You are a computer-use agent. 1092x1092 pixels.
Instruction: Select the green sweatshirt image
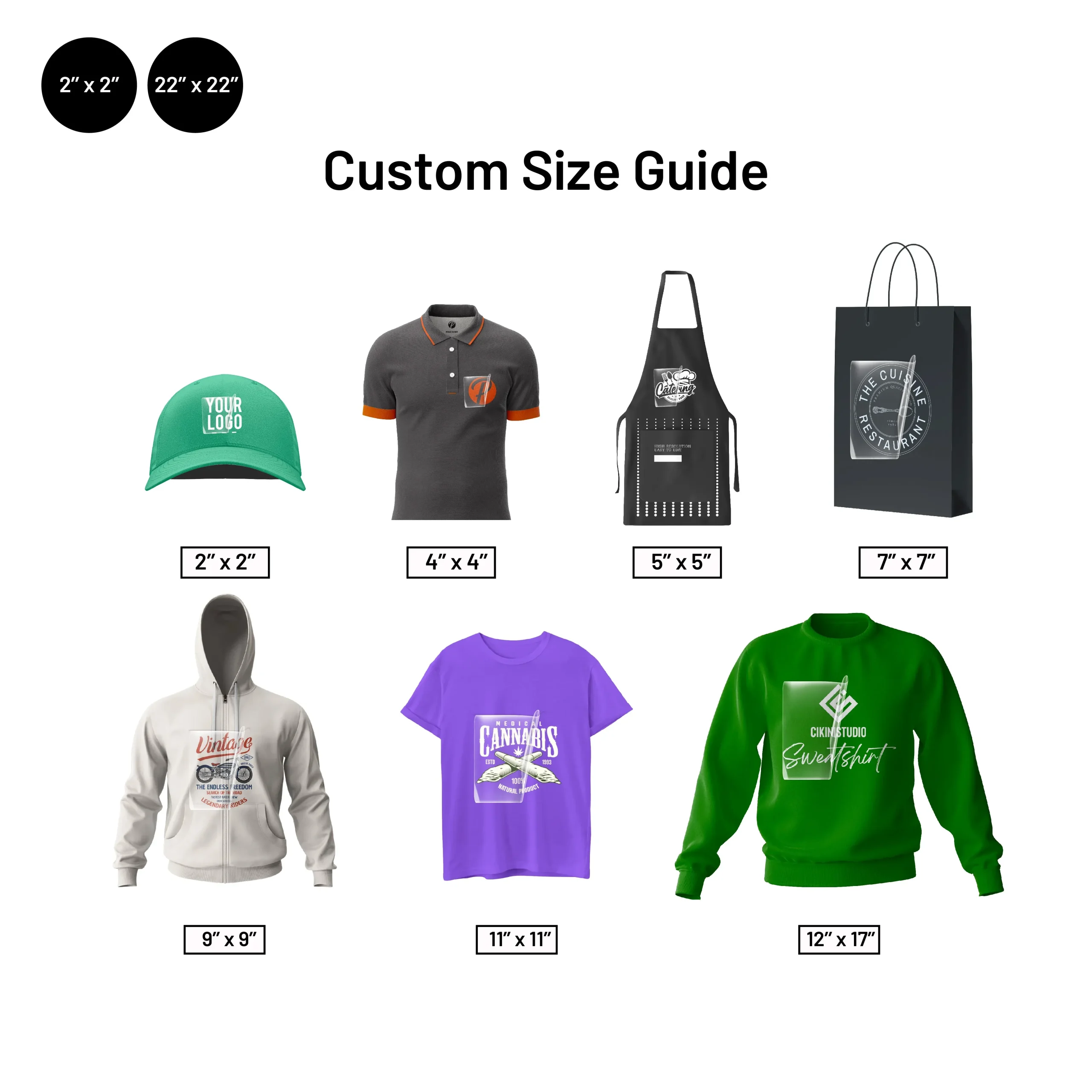point(839,756)
